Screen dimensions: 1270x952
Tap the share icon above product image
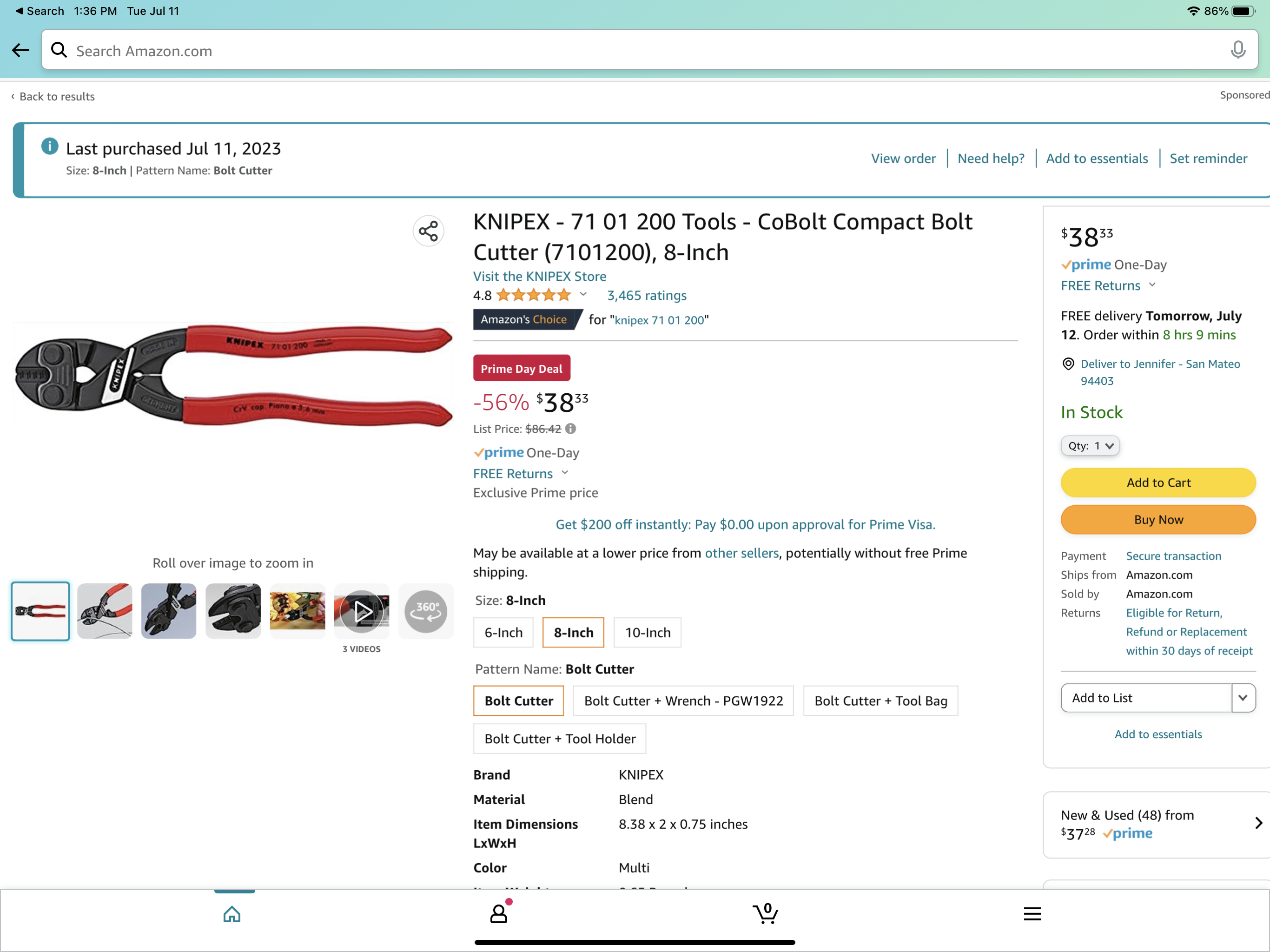click(428, 231)
